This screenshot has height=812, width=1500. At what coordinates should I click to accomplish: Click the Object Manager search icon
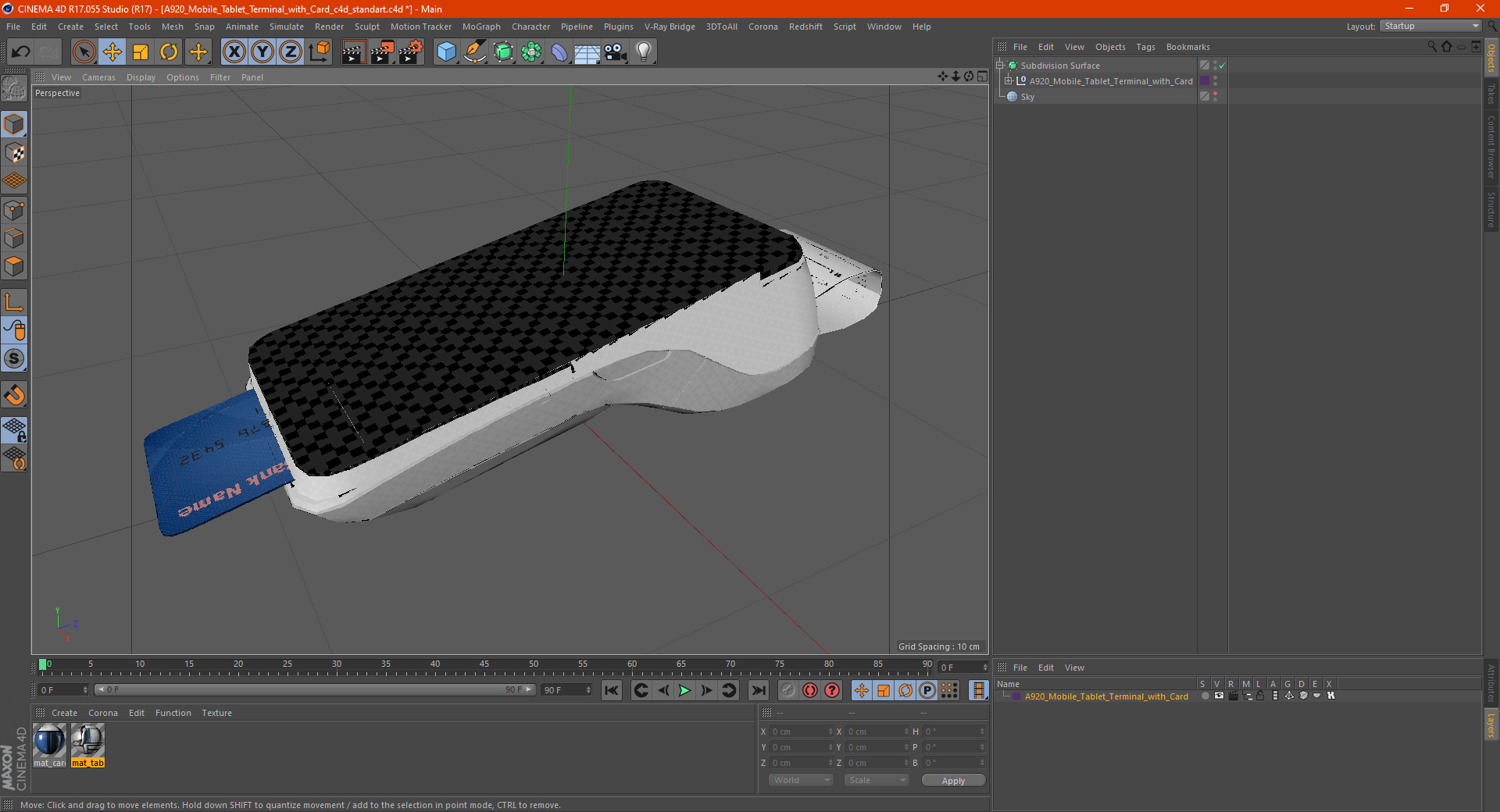pyautogui.click(x=1431, y=47)
